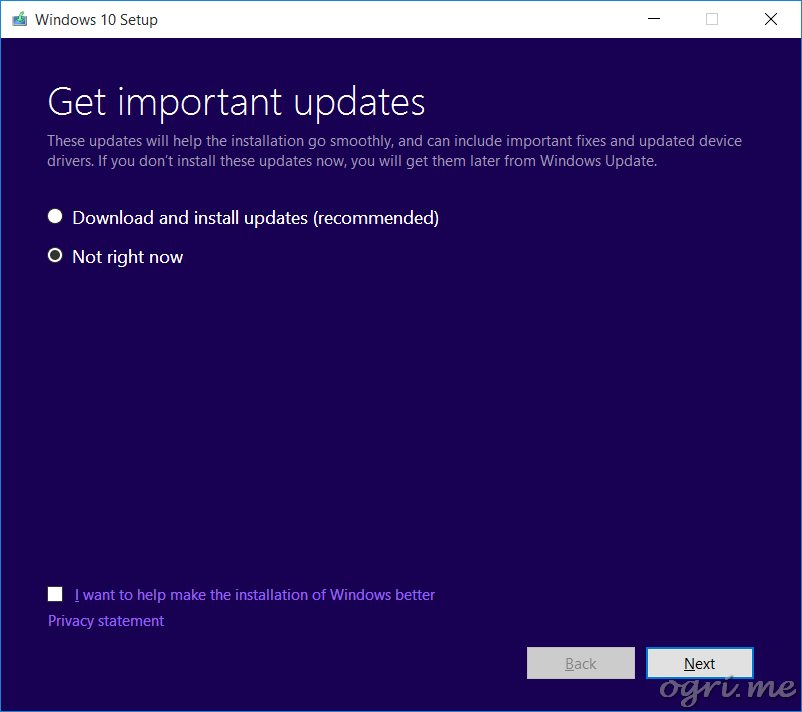Click the Get important updates heading
The image size is (802, 712).
236,102
